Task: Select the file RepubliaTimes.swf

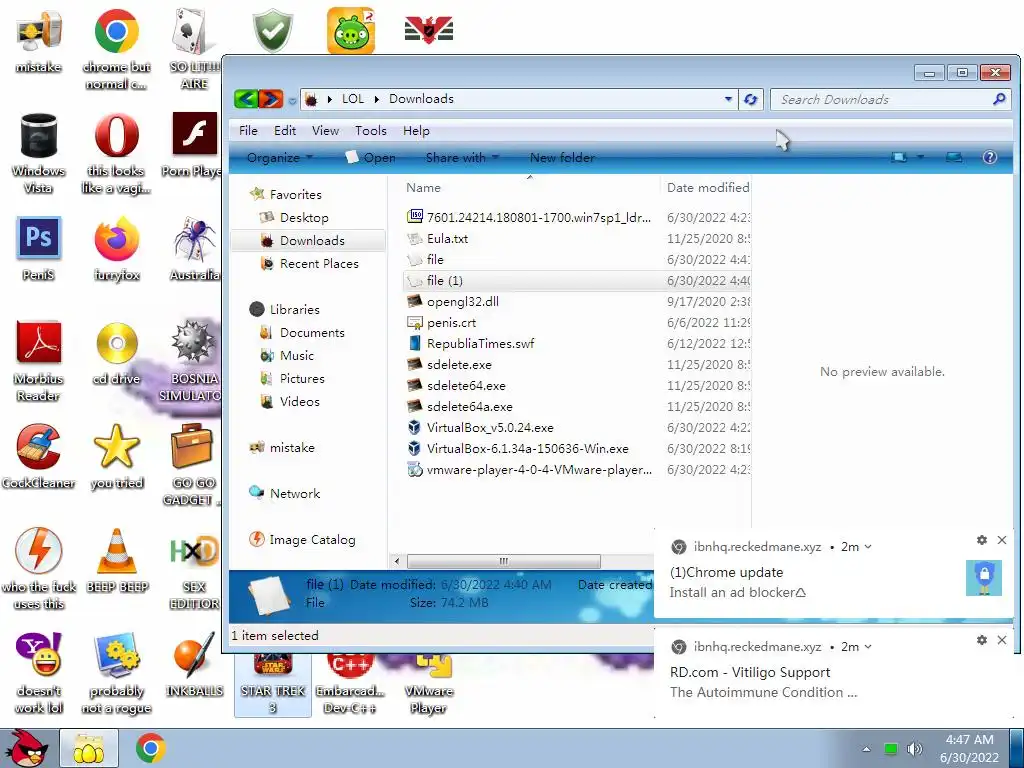Action: (x=480, y=344)
